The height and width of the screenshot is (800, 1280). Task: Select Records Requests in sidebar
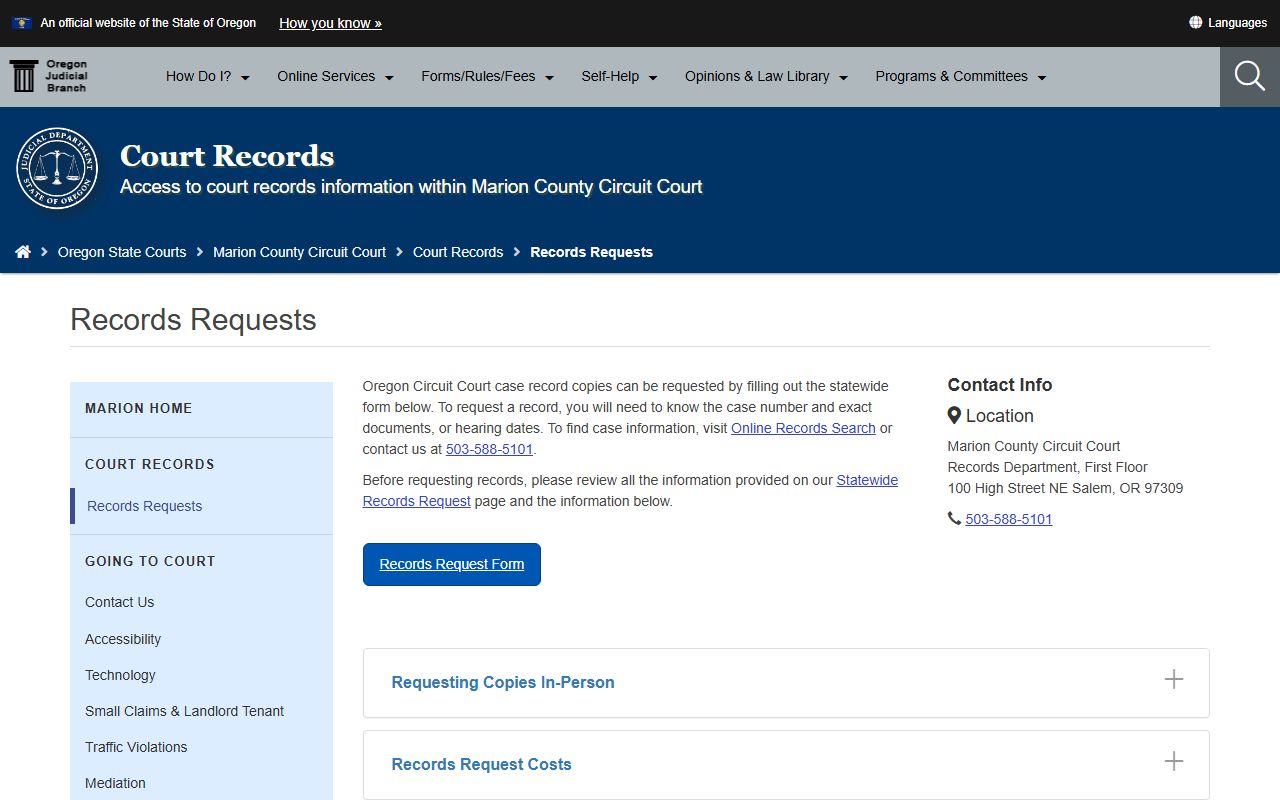pos(145,506)
